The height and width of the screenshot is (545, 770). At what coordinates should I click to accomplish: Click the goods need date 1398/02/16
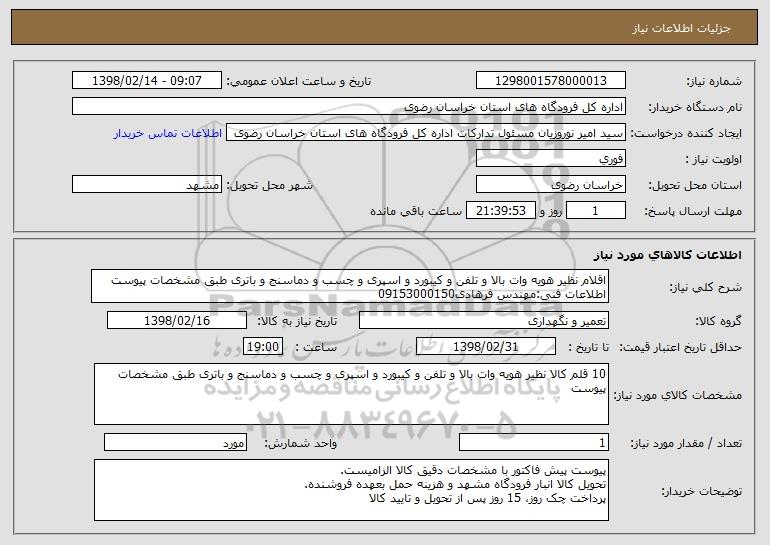click(177, 321)
